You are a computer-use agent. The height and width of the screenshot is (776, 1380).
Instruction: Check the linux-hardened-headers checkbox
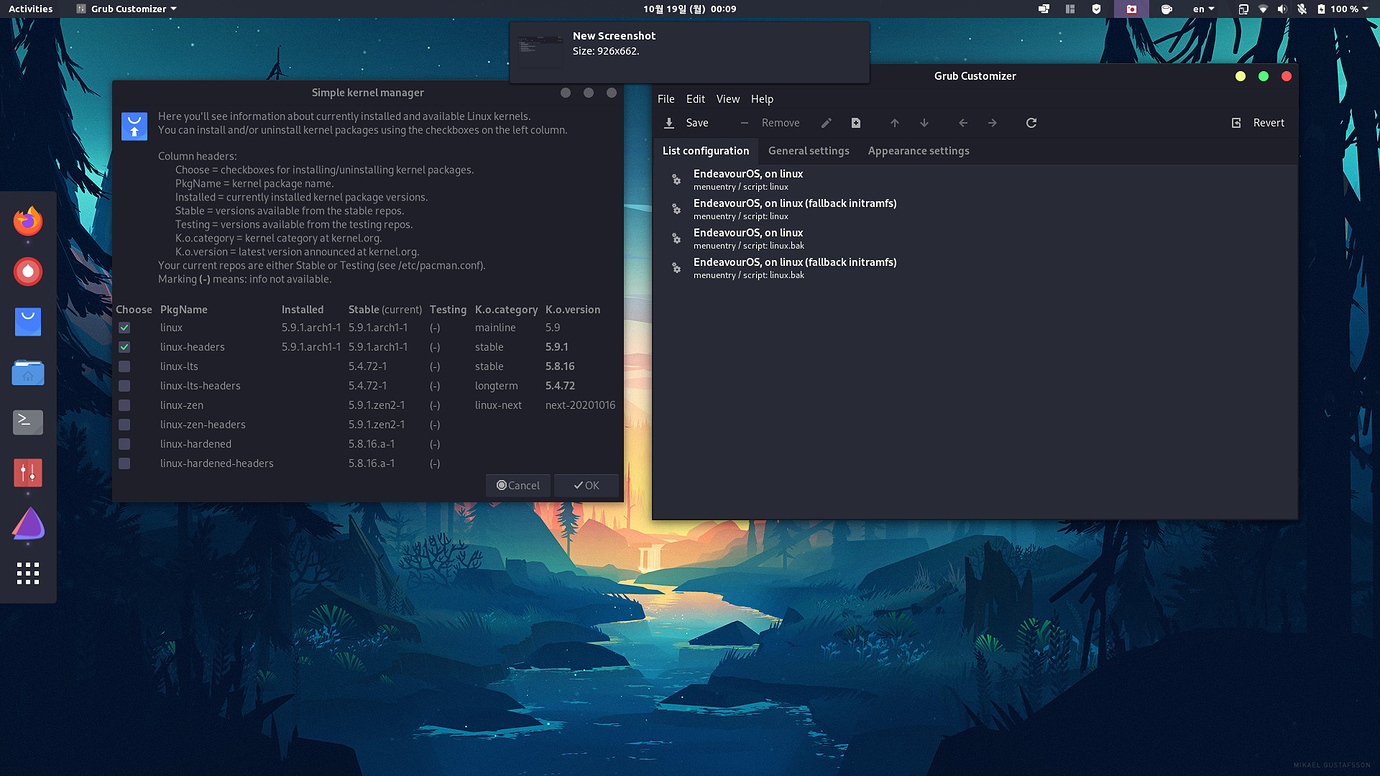[124, 464]
